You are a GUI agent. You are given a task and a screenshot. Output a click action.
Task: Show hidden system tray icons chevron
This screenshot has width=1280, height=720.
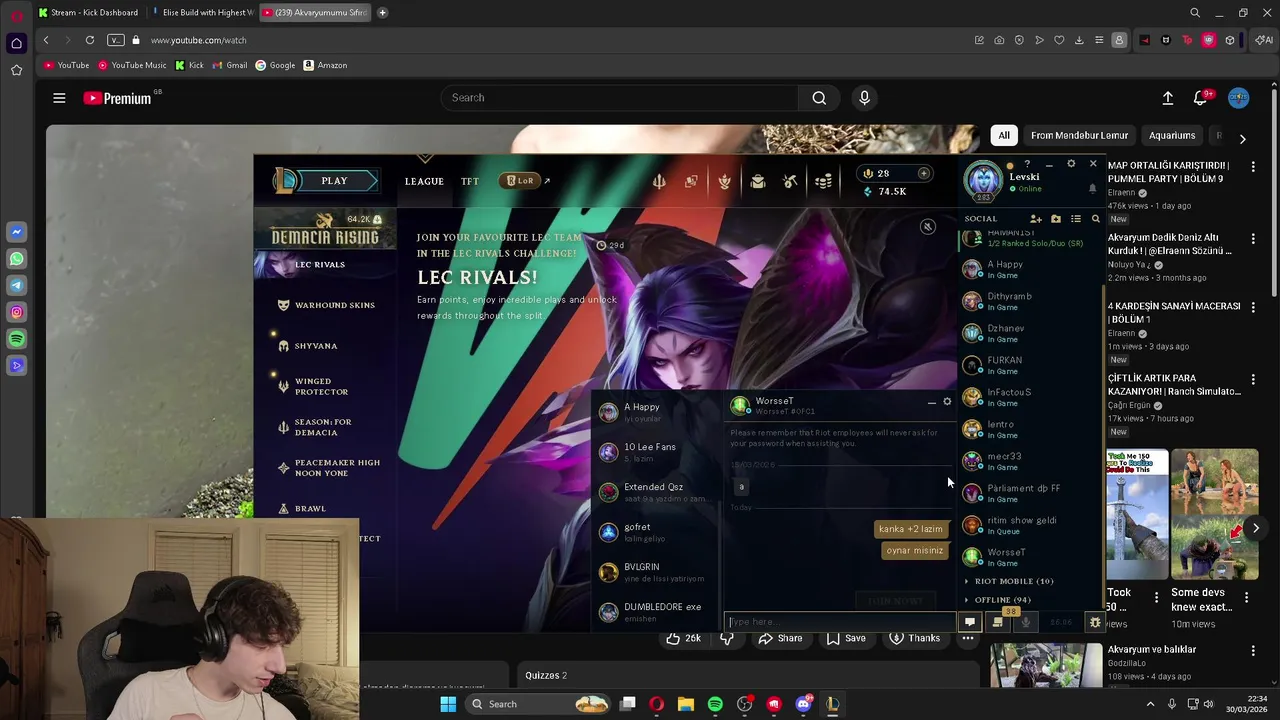1150,704
